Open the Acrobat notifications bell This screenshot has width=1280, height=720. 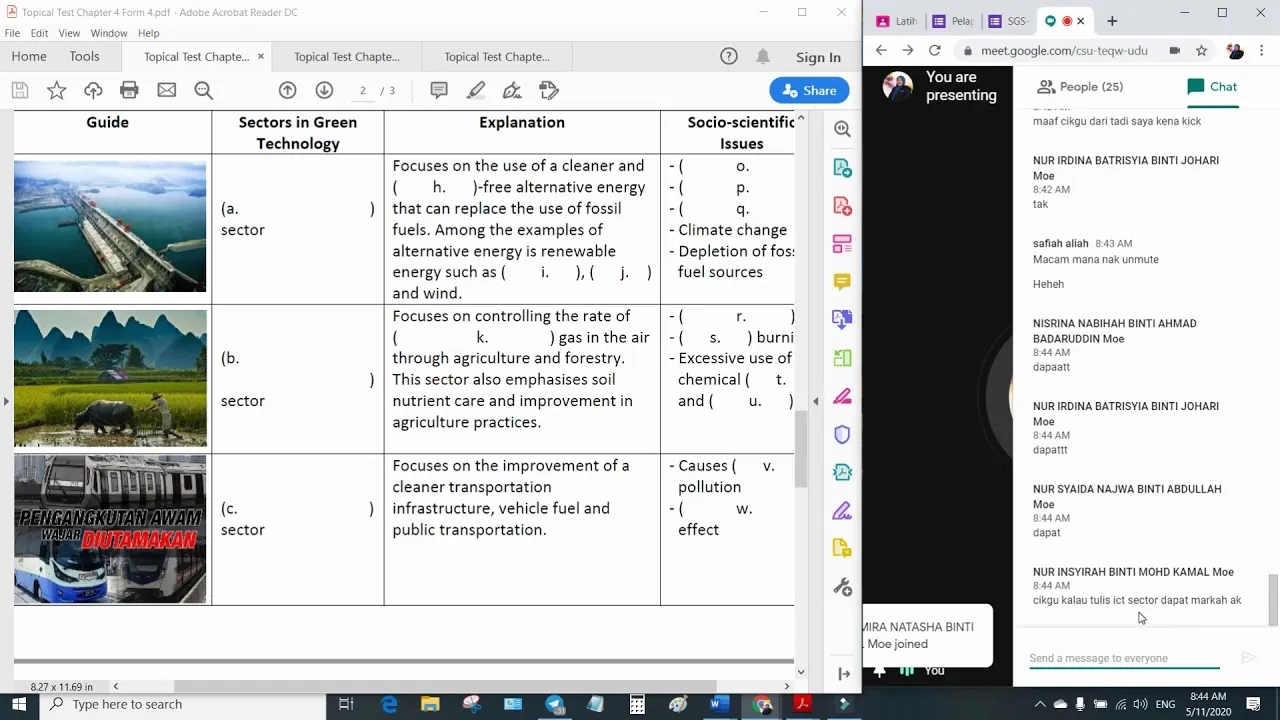[x=764, y=57]
